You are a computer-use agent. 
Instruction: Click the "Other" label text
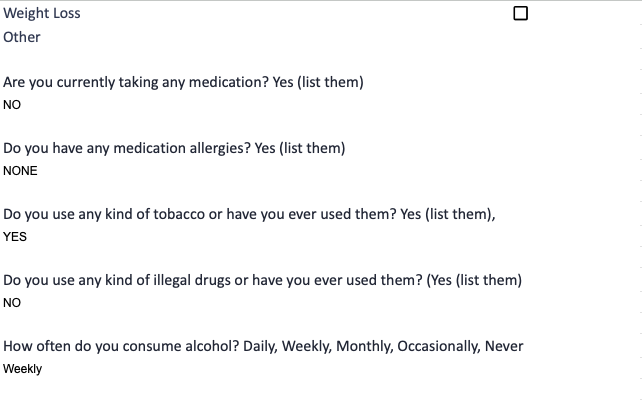tap(22, 37)
